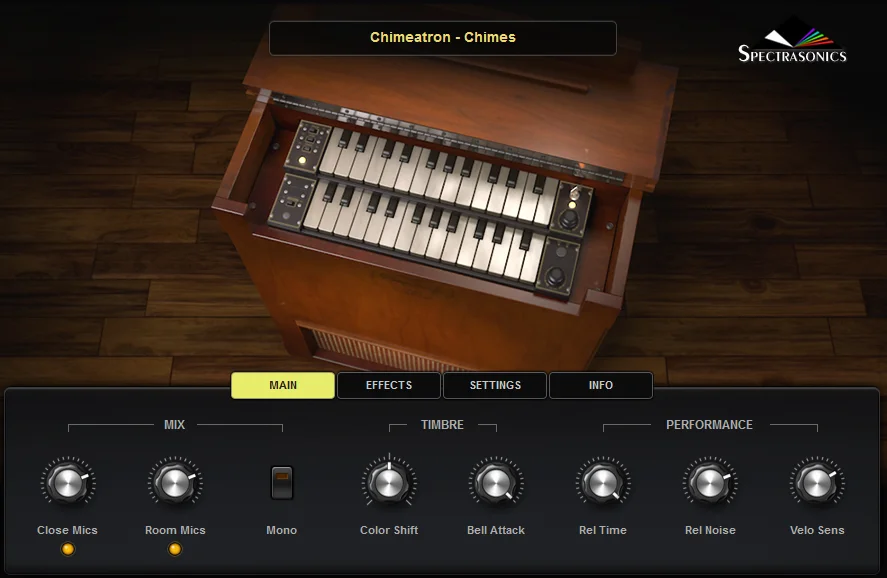Click the Spectrasonics logo
Viewport: 887px width, 578px height.
(x=792, y=41)
